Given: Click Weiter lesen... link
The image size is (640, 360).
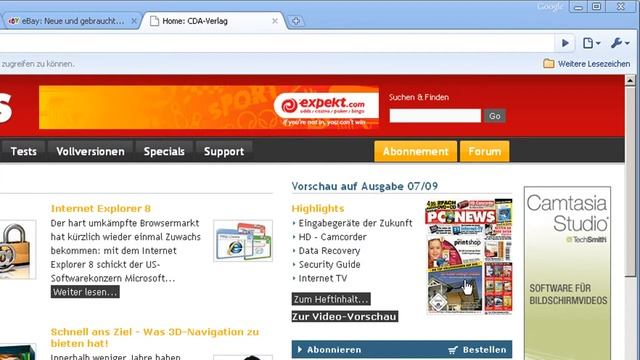Looking at the screenshot, I should 85,292.
